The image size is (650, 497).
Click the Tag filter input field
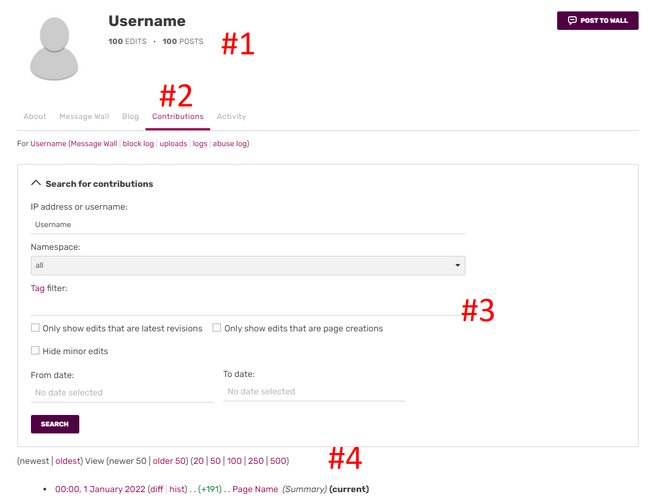247,307
